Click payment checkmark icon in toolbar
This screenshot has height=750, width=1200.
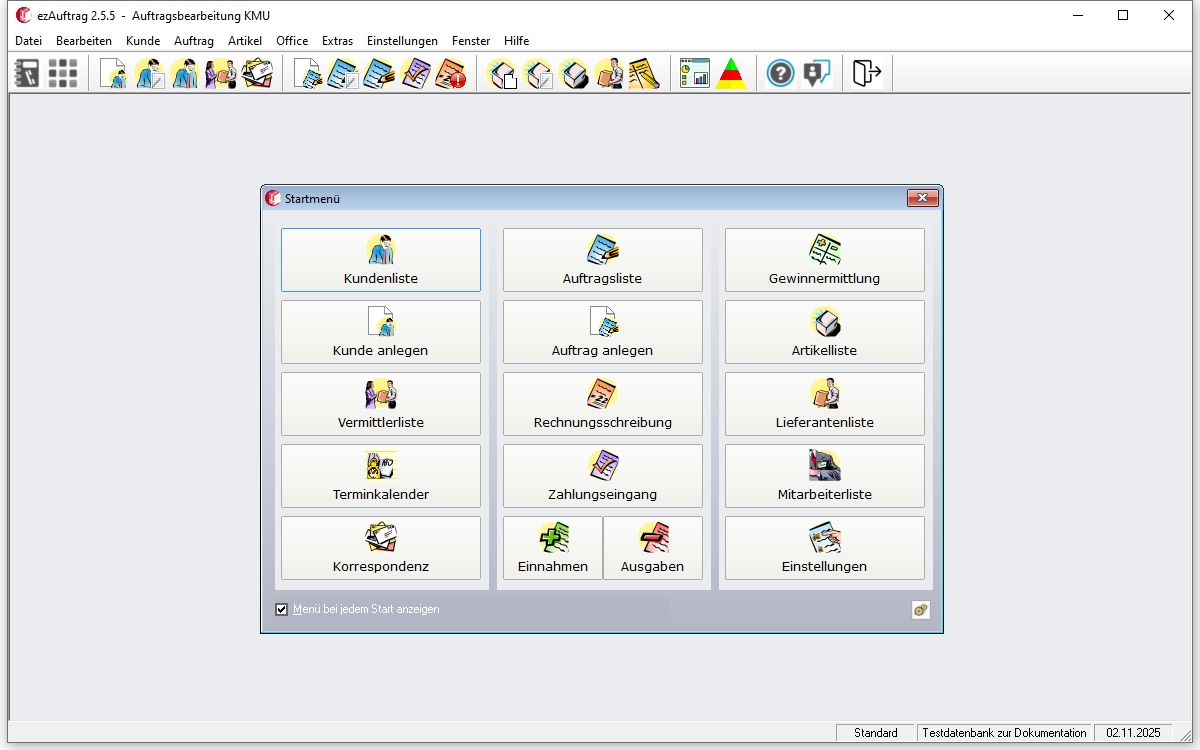415,73
